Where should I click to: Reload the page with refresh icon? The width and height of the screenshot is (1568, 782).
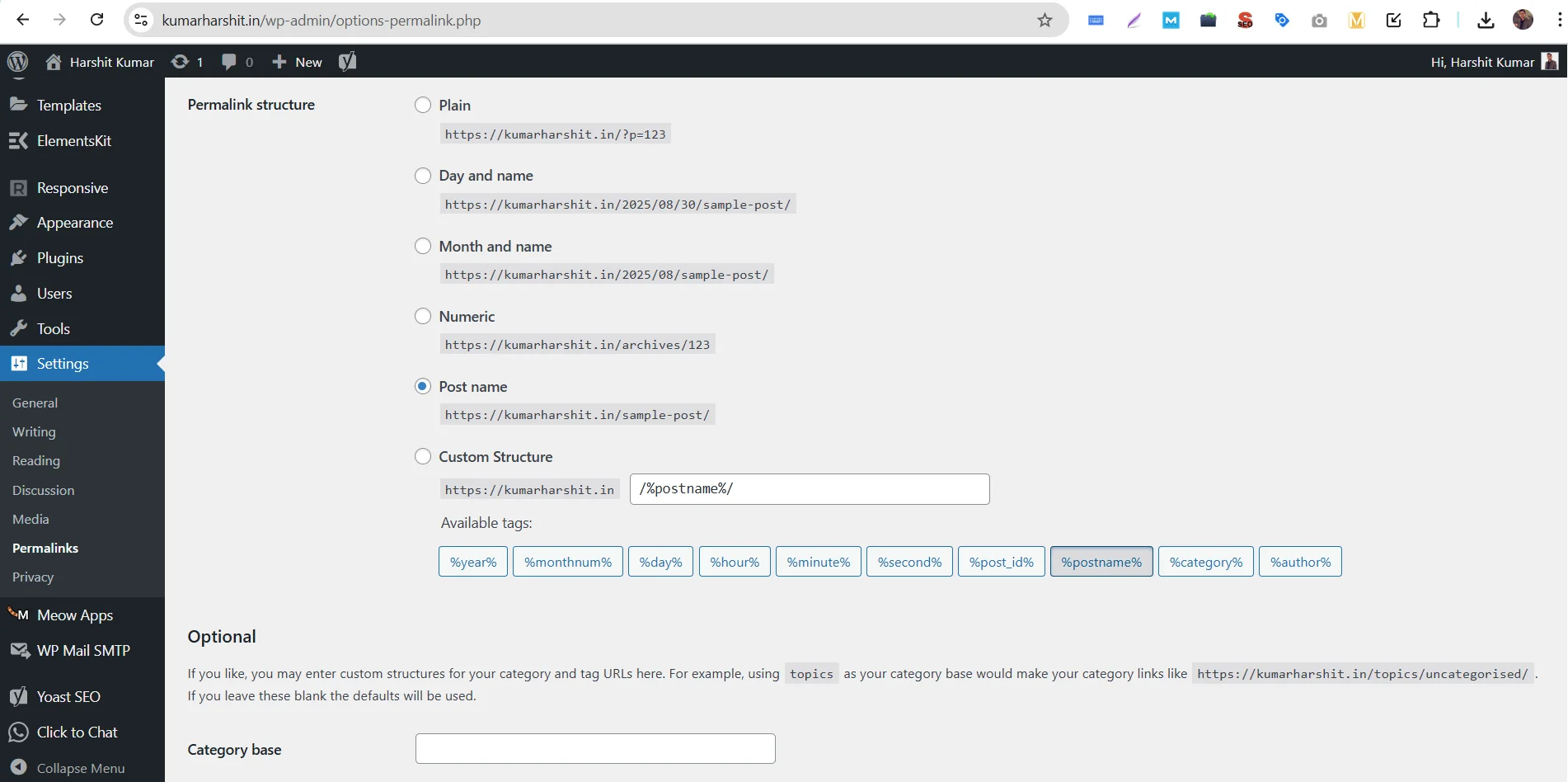coord(96,20)
